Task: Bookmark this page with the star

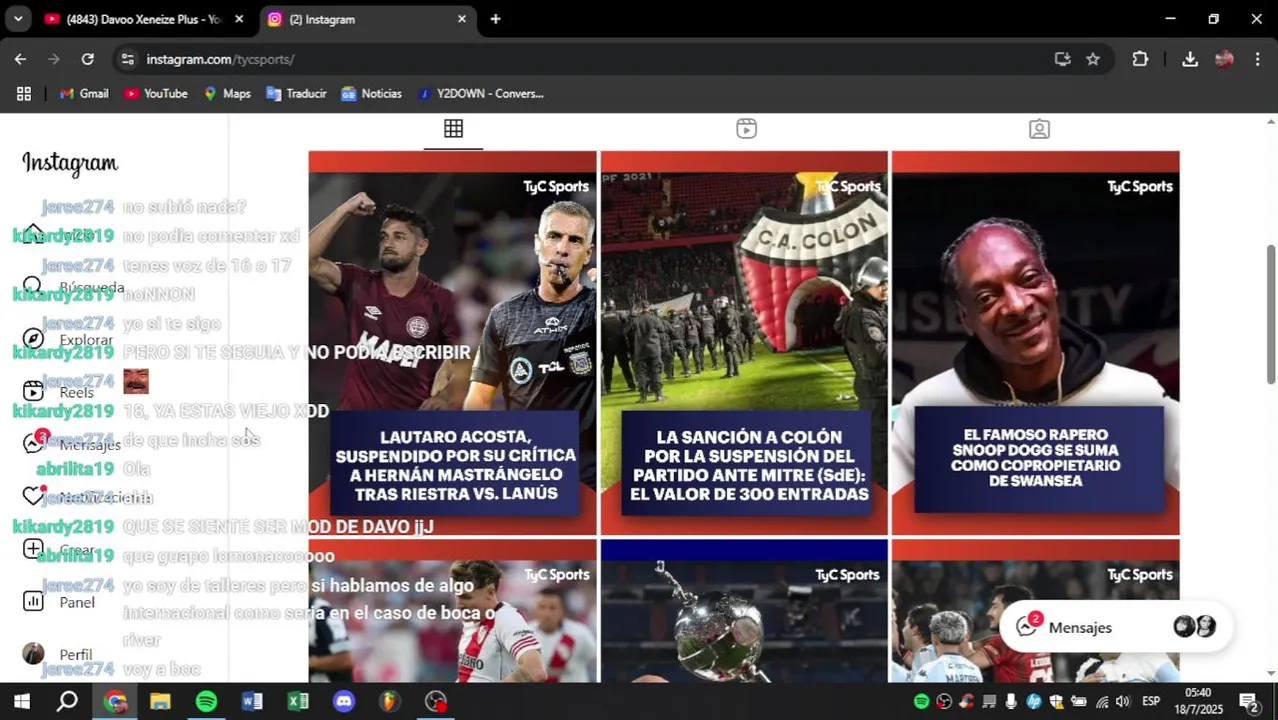Action: tap(1093, 59)
